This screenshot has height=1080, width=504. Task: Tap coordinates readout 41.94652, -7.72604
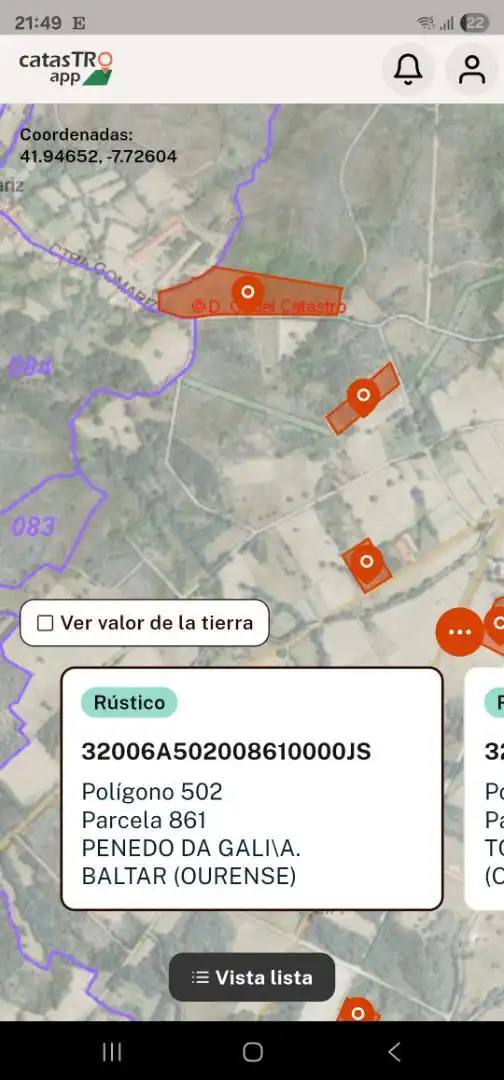(x=98, y=156)
